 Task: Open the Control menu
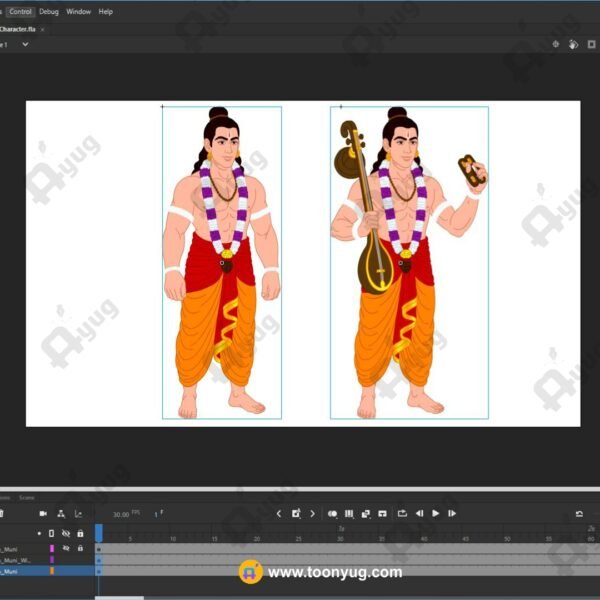click(x=20, y=11)
